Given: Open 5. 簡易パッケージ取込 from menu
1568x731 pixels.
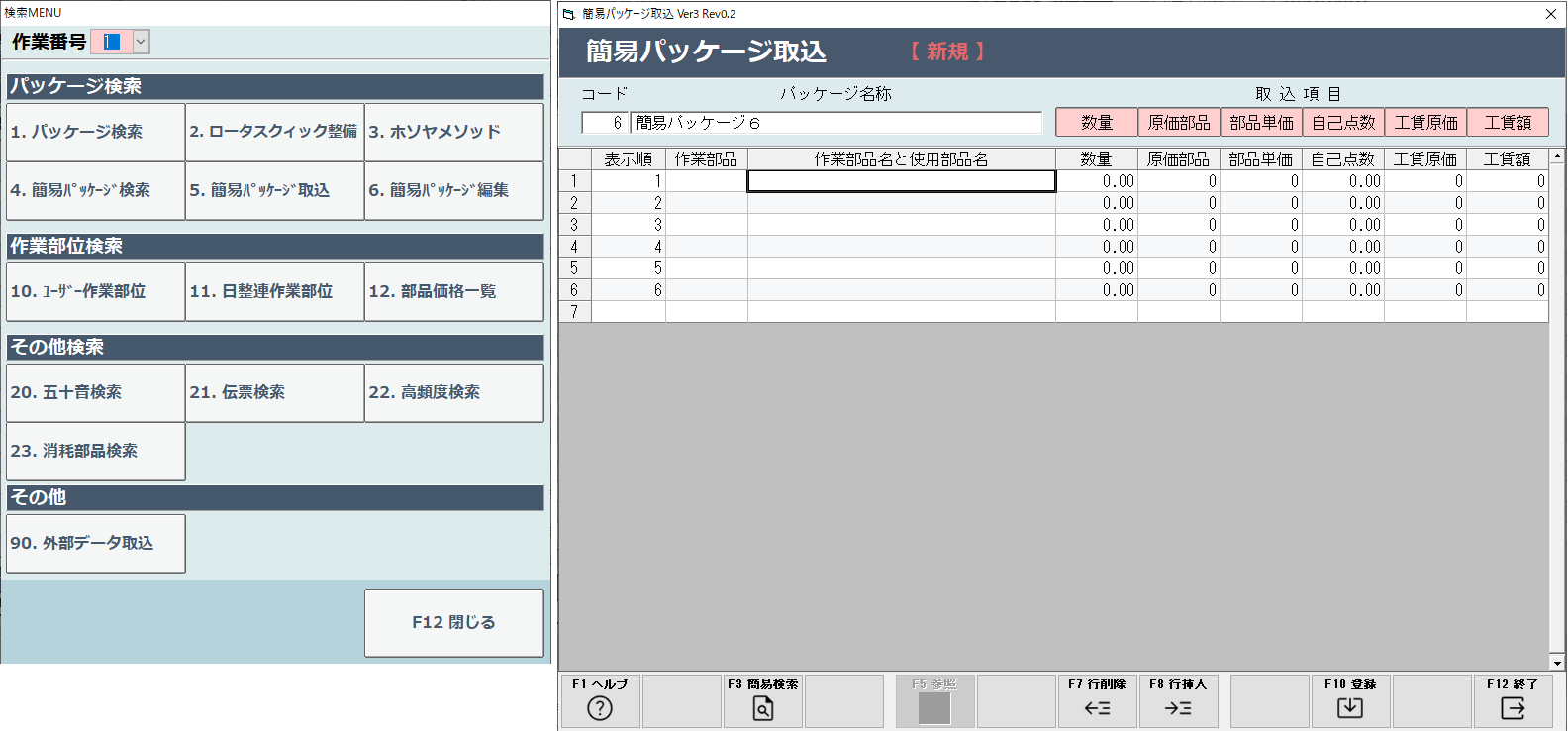Looking at the screenshot, I should [275, 190].
